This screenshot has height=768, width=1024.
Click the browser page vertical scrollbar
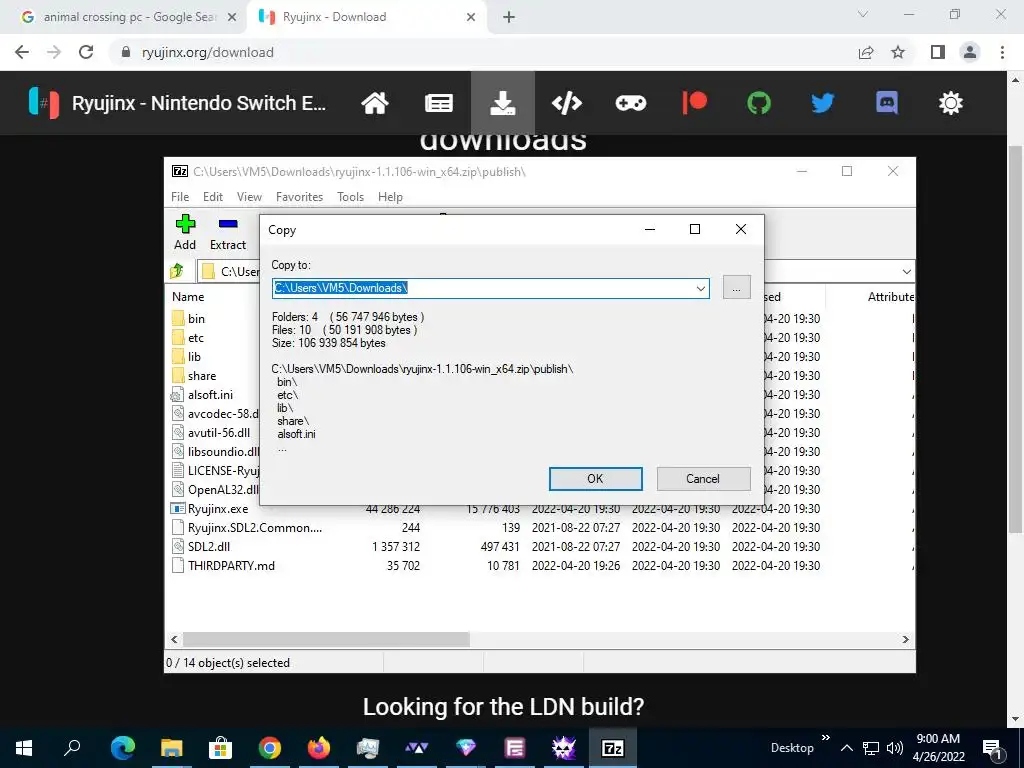pos(1015,340)
